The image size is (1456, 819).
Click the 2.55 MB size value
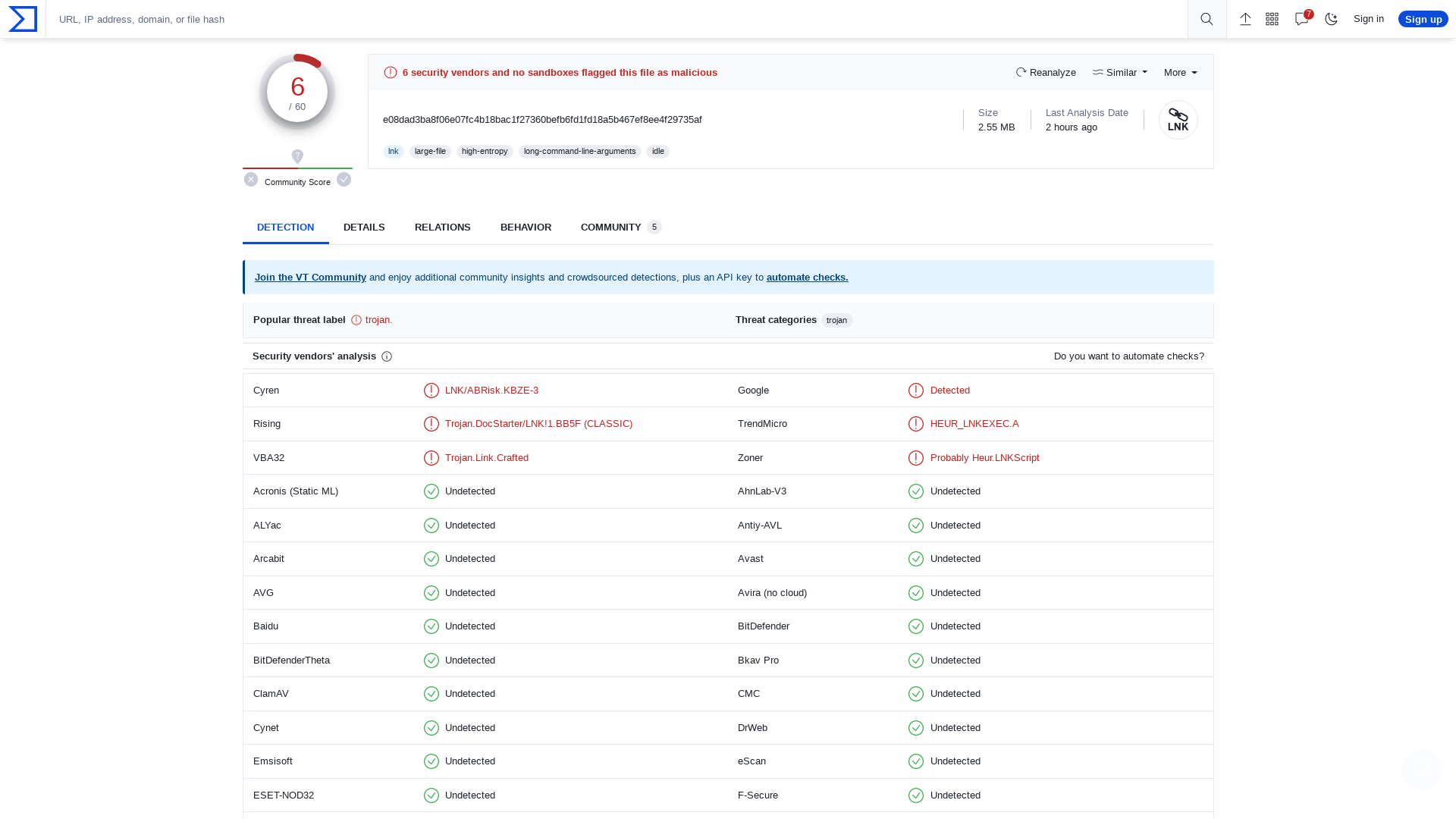(996, 127)
